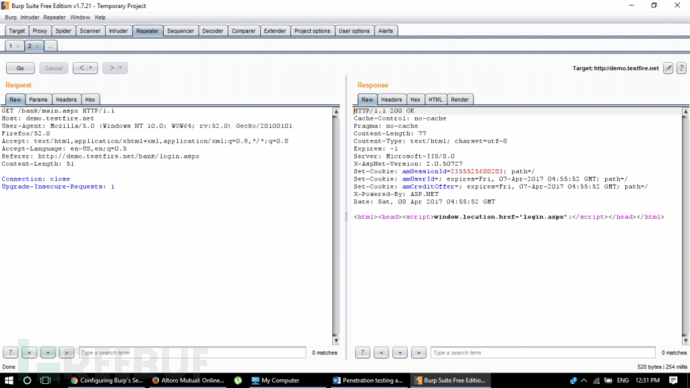Switch to the Comparer tab

tap(243, 31)
